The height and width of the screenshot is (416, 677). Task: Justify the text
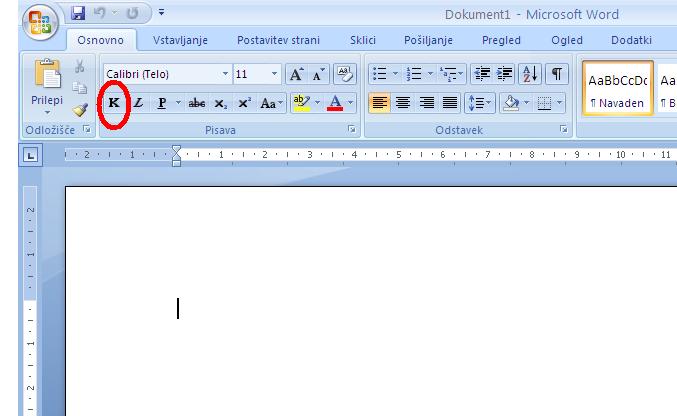pyautogui.click(x=450, y=103)
